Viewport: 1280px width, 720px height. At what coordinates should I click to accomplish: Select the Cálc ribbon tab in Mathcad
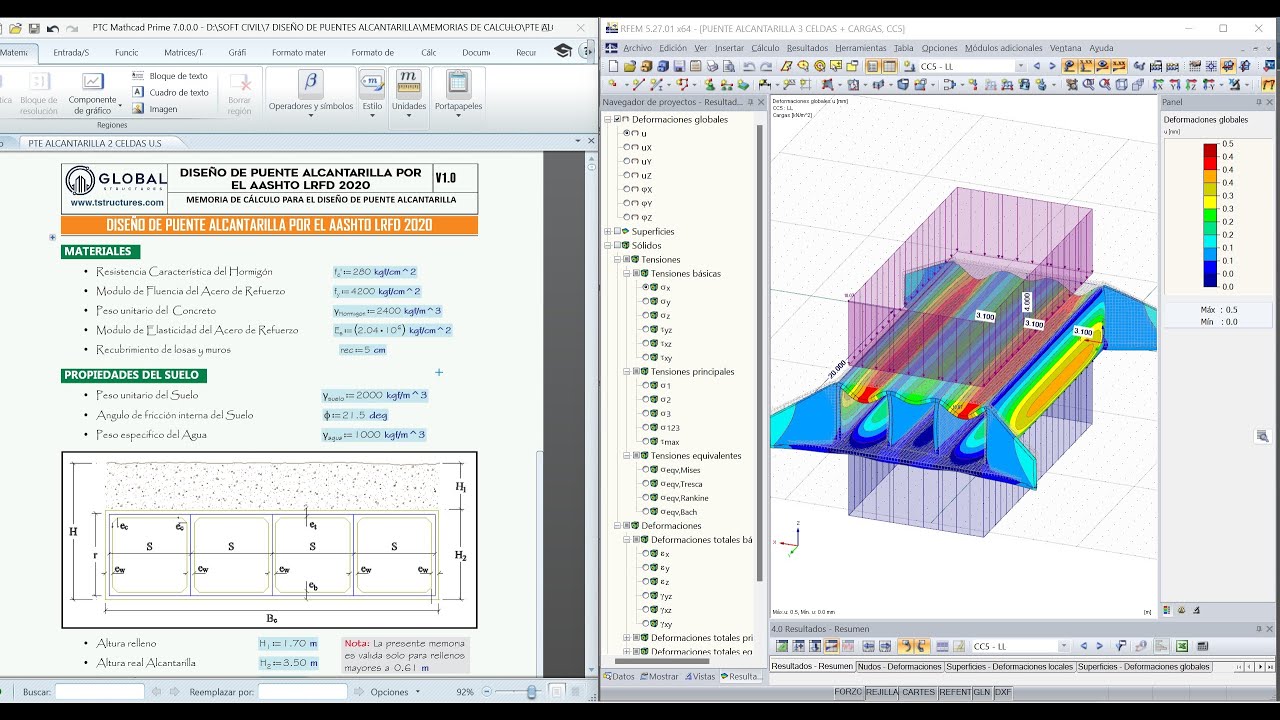[428, 52]
